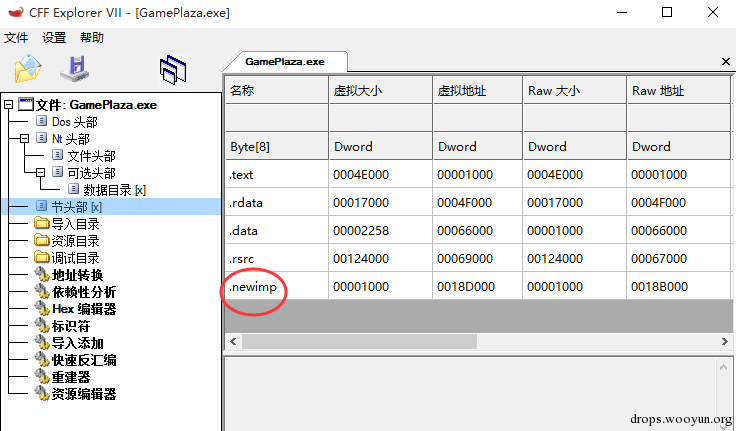Click 可选头部 page icon

coord(57,172)
